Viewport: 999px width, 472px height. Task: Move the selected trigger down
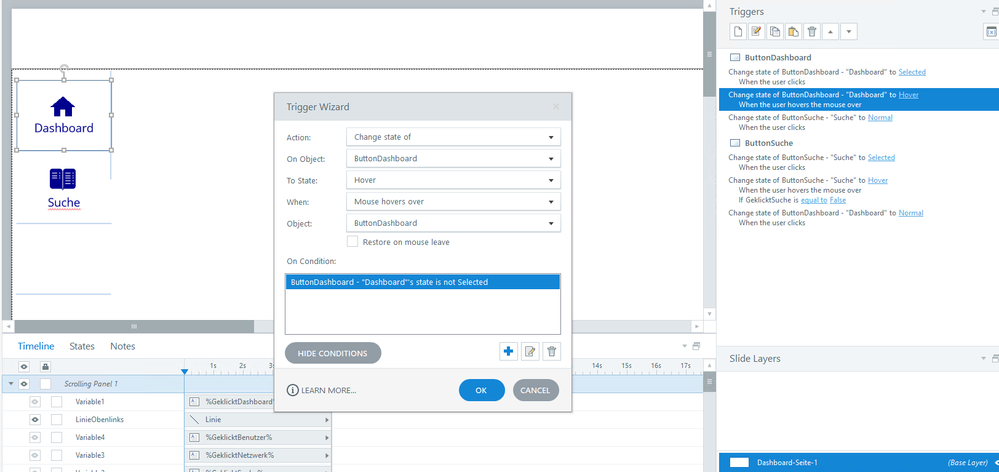[849, 32]
